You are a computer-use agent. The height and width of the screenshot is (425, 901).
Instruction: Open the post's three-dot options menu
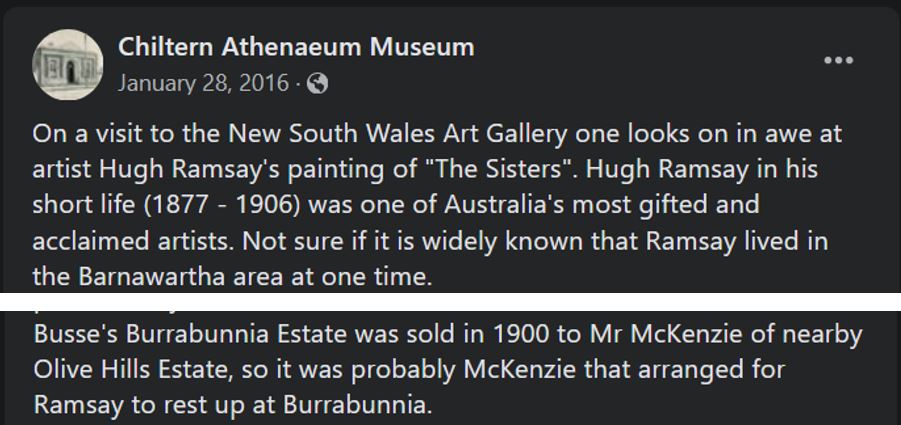(838, 61)
